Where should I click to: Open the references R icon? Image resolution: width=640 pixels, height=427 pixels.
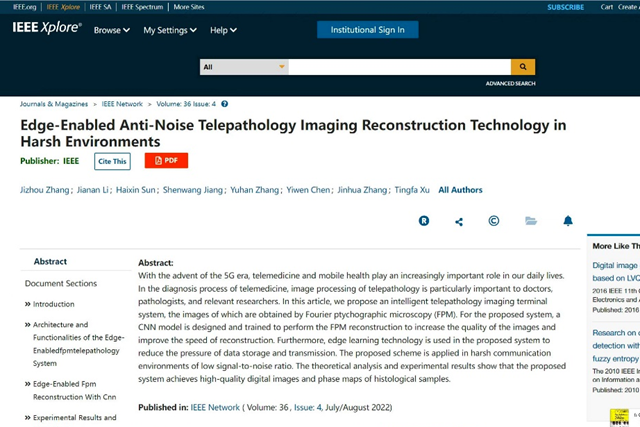pyautogui.click(x=424, y=221)
